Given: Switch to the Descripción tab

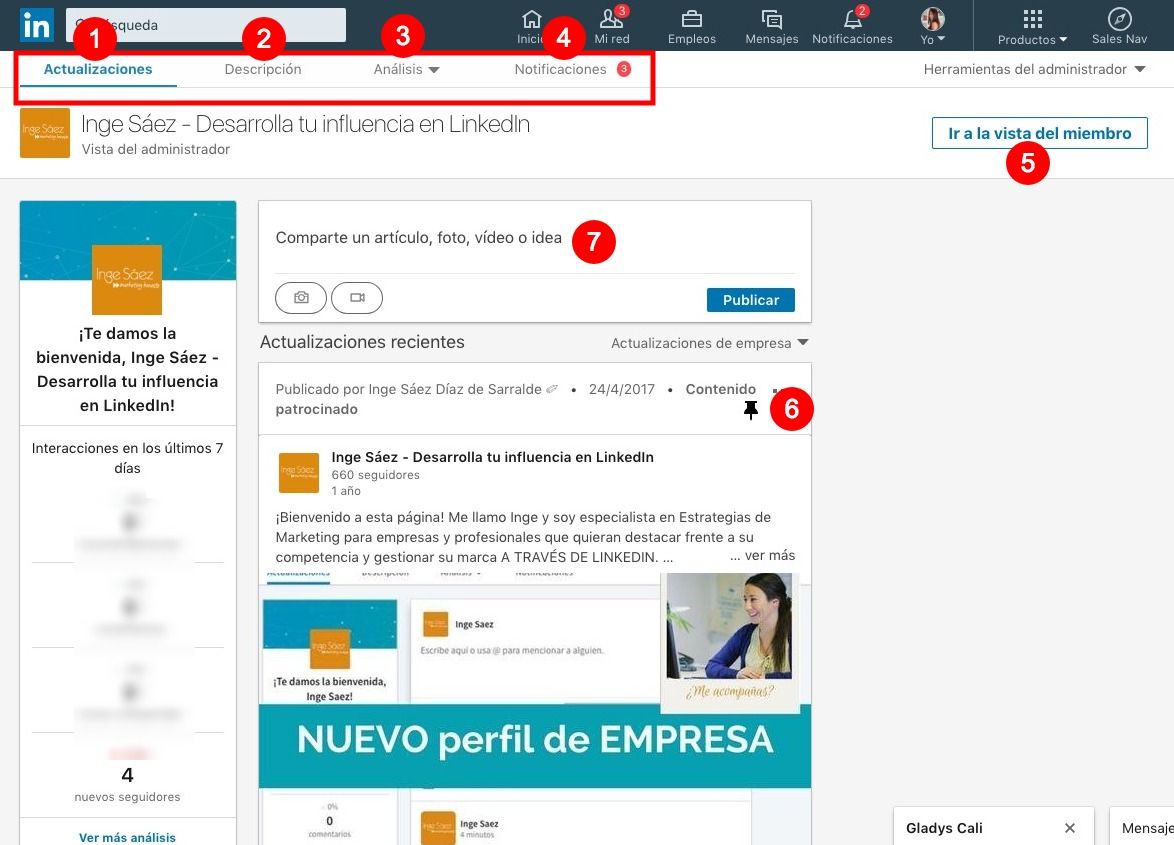Looking at the screenshot, I should click(262, 70).
